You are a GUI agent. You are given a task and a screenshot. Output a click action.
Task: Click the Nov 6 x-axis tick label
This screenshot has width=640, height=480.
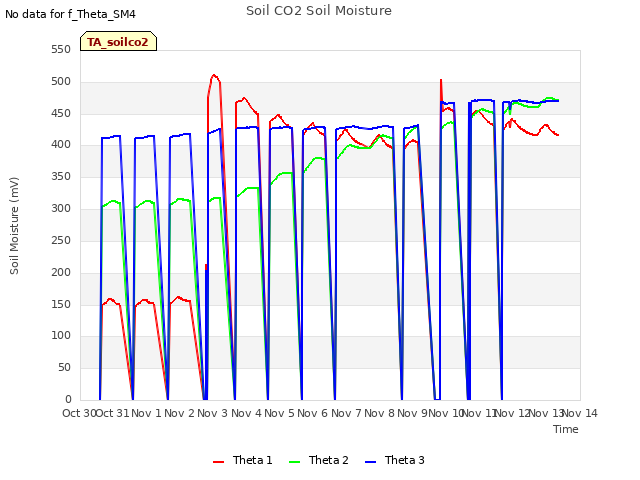click(x=313, y=413)
